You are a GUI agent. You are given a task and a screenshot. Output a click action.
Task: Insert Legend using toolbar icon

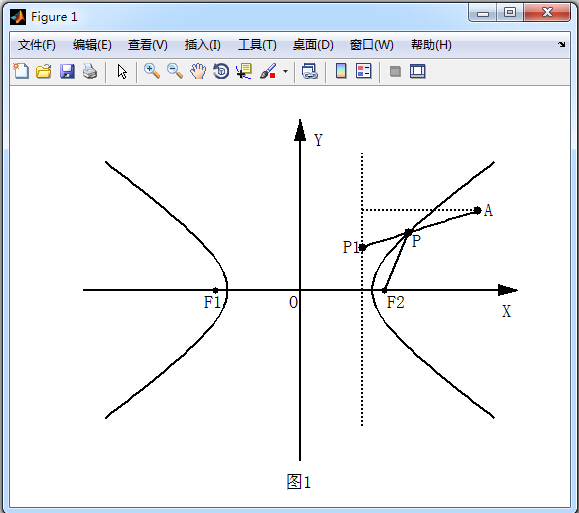tap(364, 71)
